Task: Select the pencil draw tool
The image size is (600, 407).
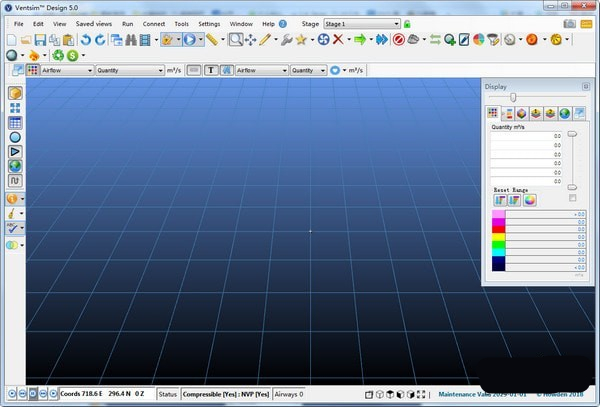Action: click(265, 40)
